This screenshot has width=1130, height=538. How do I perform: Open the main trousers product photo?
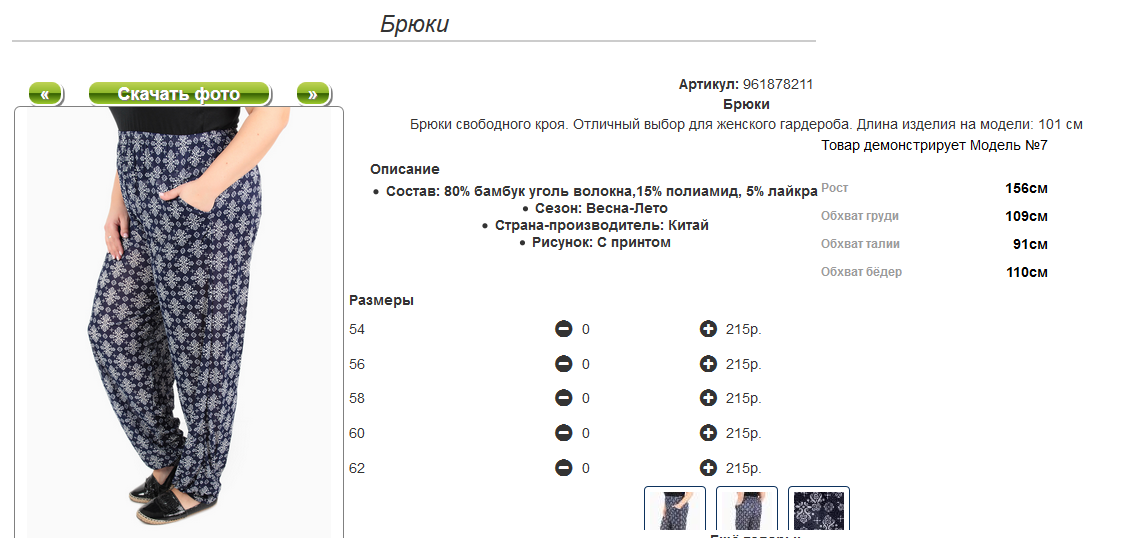tap(179, 323)
